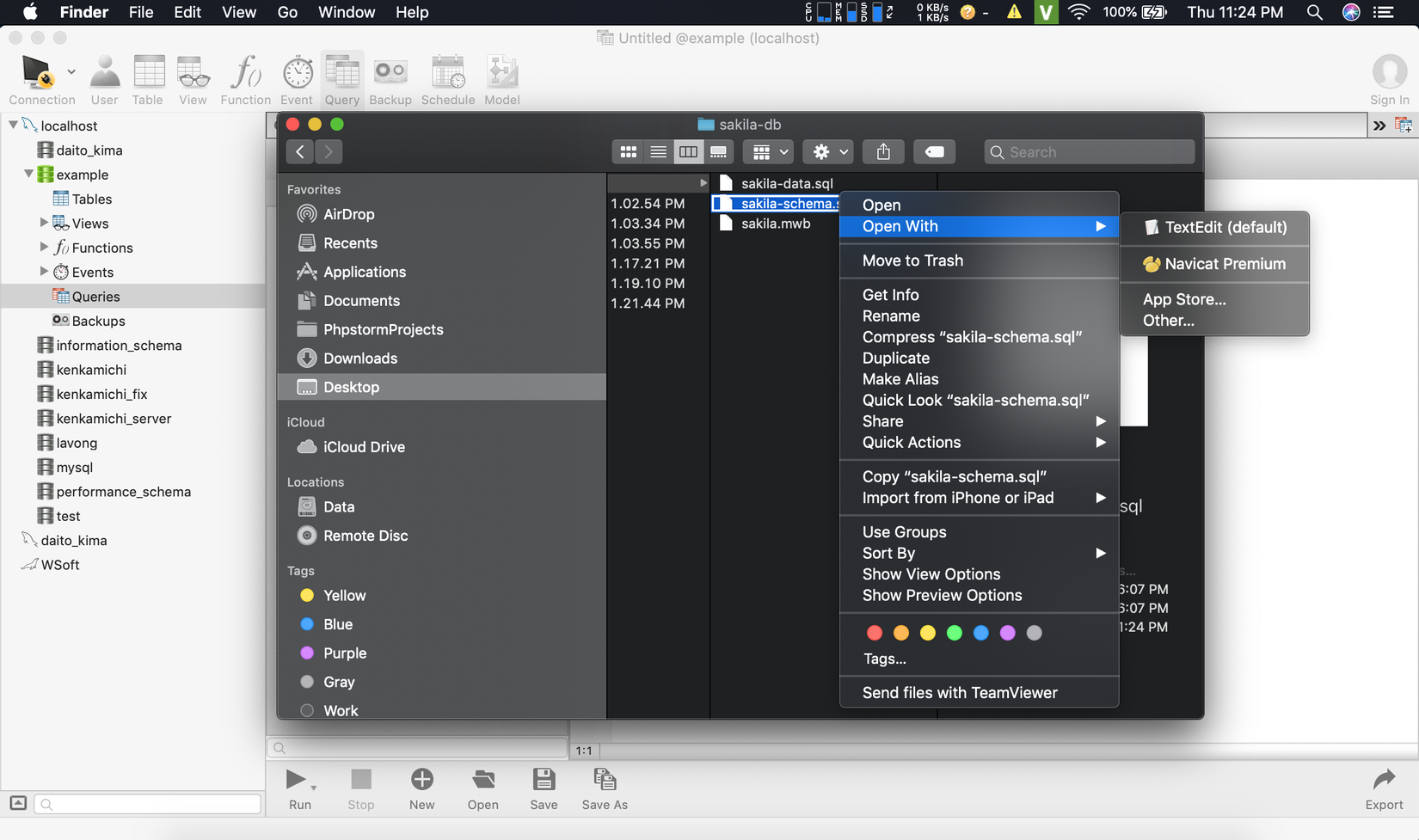Click the Backup toolbar icon in Navicat
This screenshot has height=840, width=1419.
(x=390, y=74)
